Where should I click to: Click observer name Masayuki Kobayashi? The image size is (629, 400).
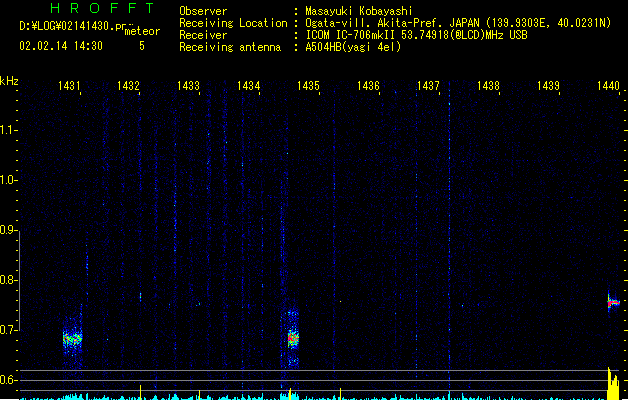click(358, 11)
